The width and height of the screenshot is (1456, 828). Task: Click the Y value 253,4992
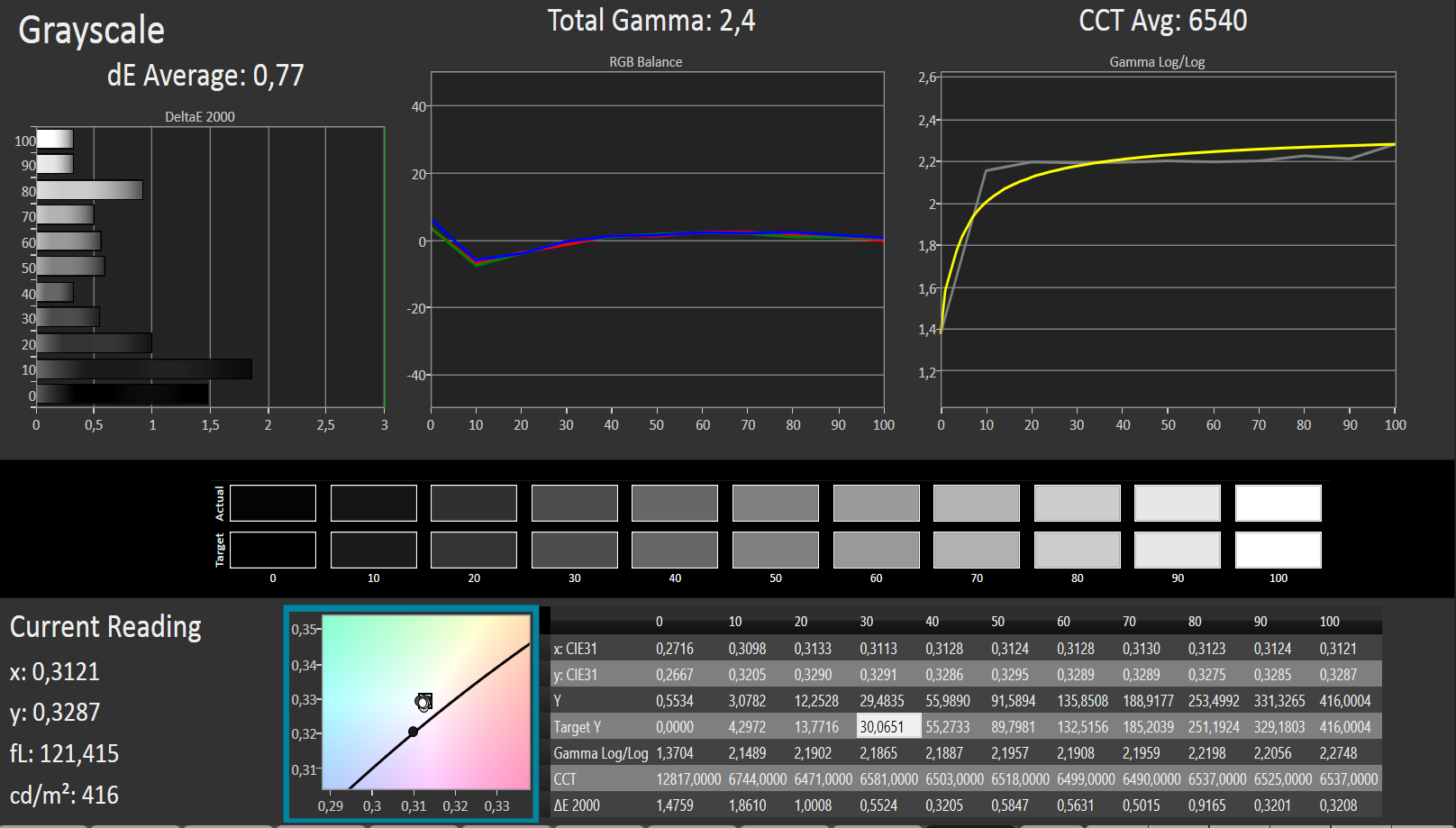tap(1214, 701)
